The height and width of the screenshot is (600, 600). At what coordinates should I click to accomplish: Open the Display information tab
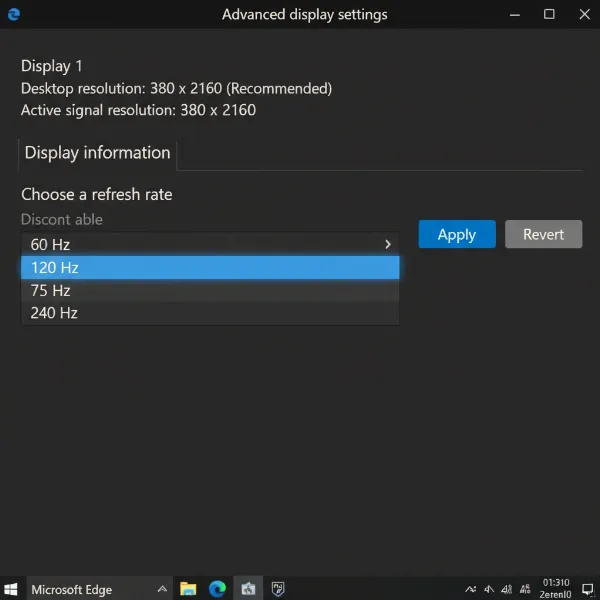(x=98, y=153)
